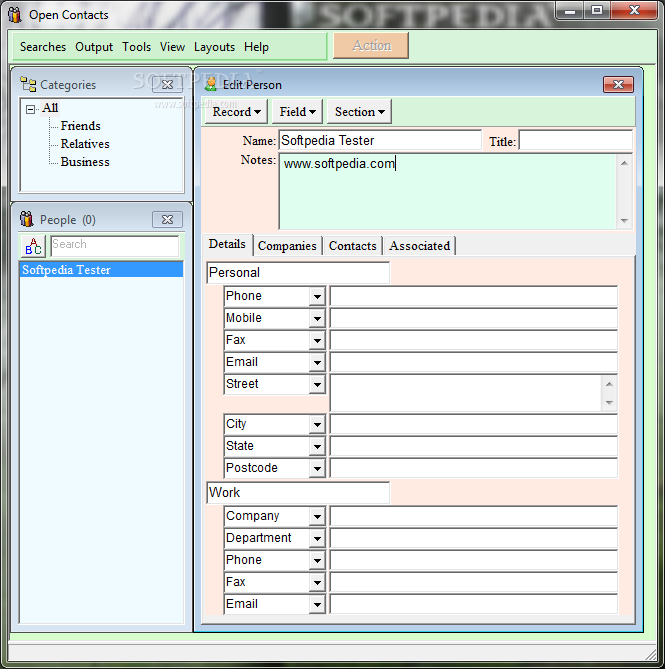Open the Postcode field type dropdown
665x669 pixels.
coord(317,468)
